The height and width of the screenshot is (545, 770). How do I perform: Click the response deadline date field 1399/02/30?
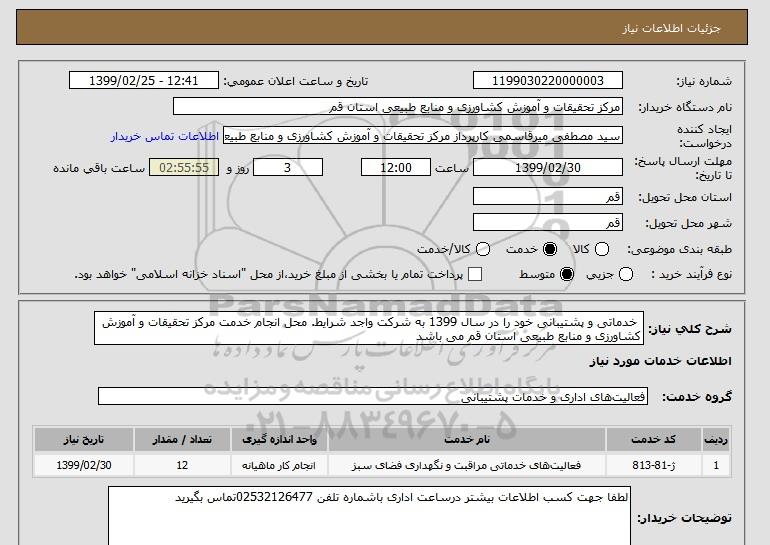point(548,167)
